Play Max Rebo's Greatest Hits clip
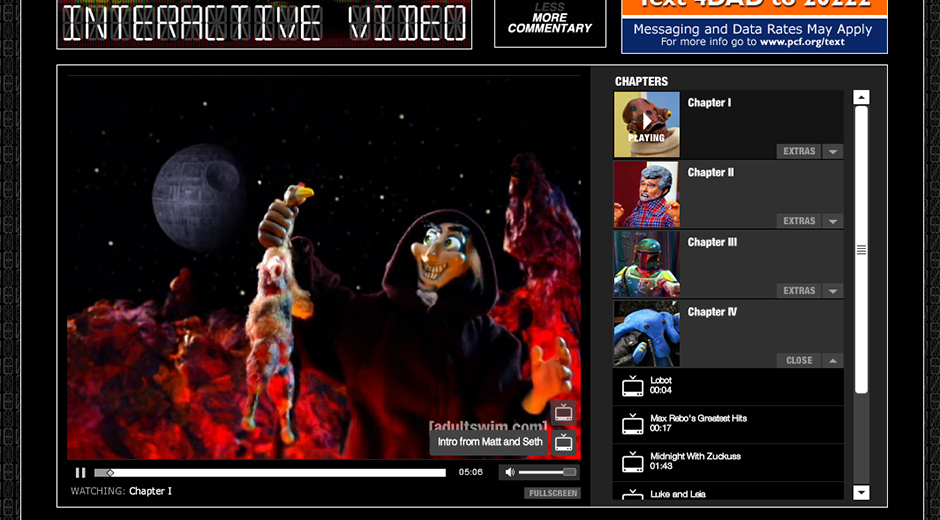This screenshot has width=940, height=520. point(728,425)
